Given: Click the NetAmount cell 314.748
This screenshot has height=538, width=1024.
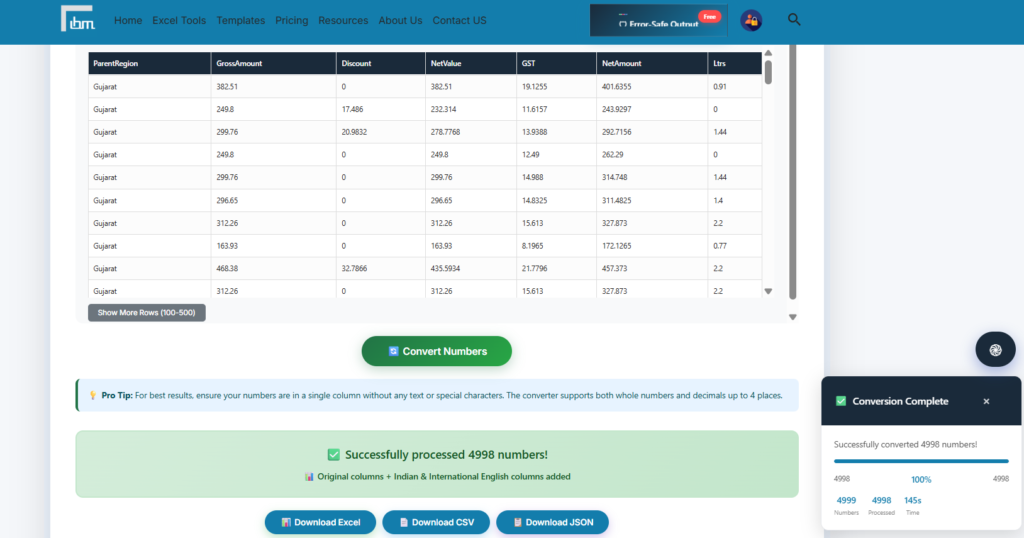Looking at the screenshot, I should pyautogui.click(x=652, y=177).
